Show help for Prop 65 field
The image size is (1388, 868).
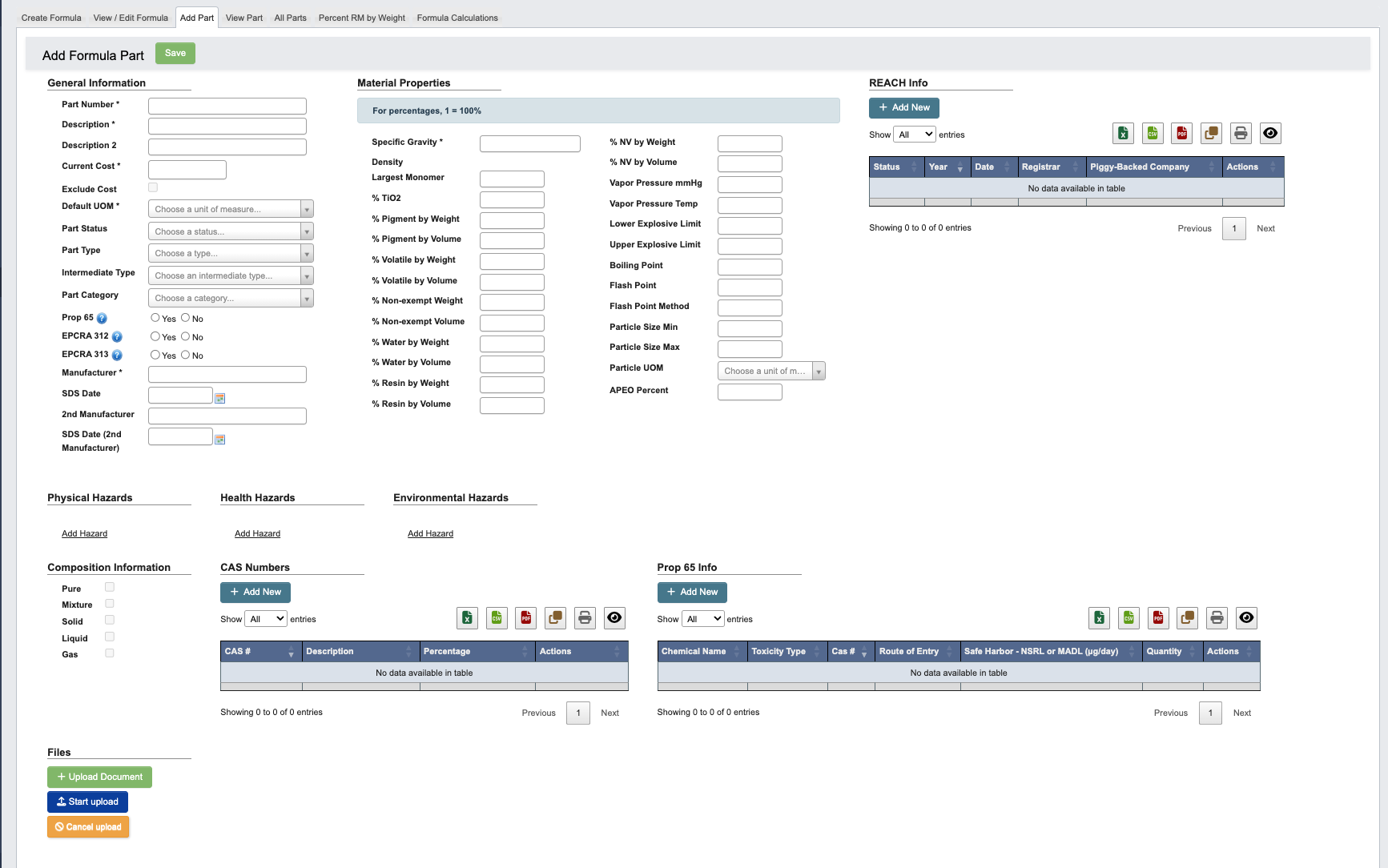[102, 319]
